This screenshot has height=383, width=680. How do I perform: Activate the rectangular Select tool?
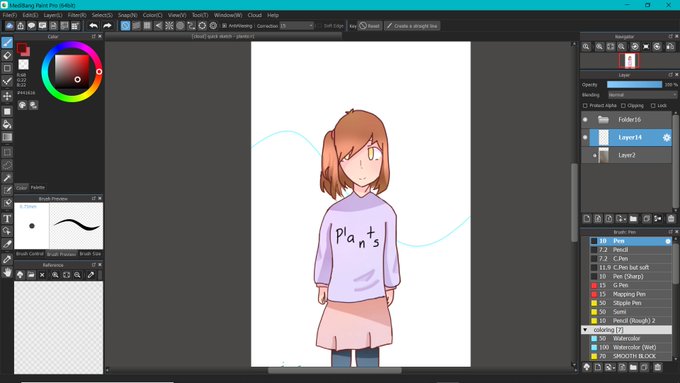[7, 152]
